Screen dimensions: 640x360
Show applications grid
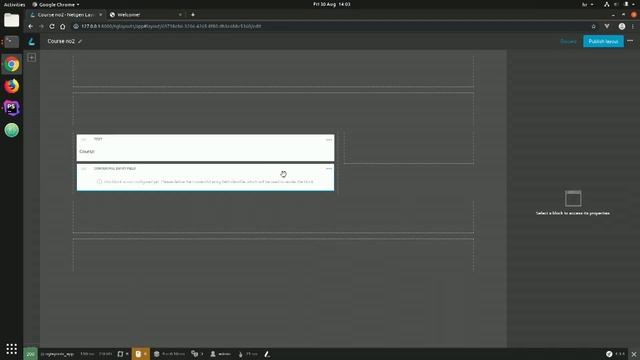click(x=11, y=349)
